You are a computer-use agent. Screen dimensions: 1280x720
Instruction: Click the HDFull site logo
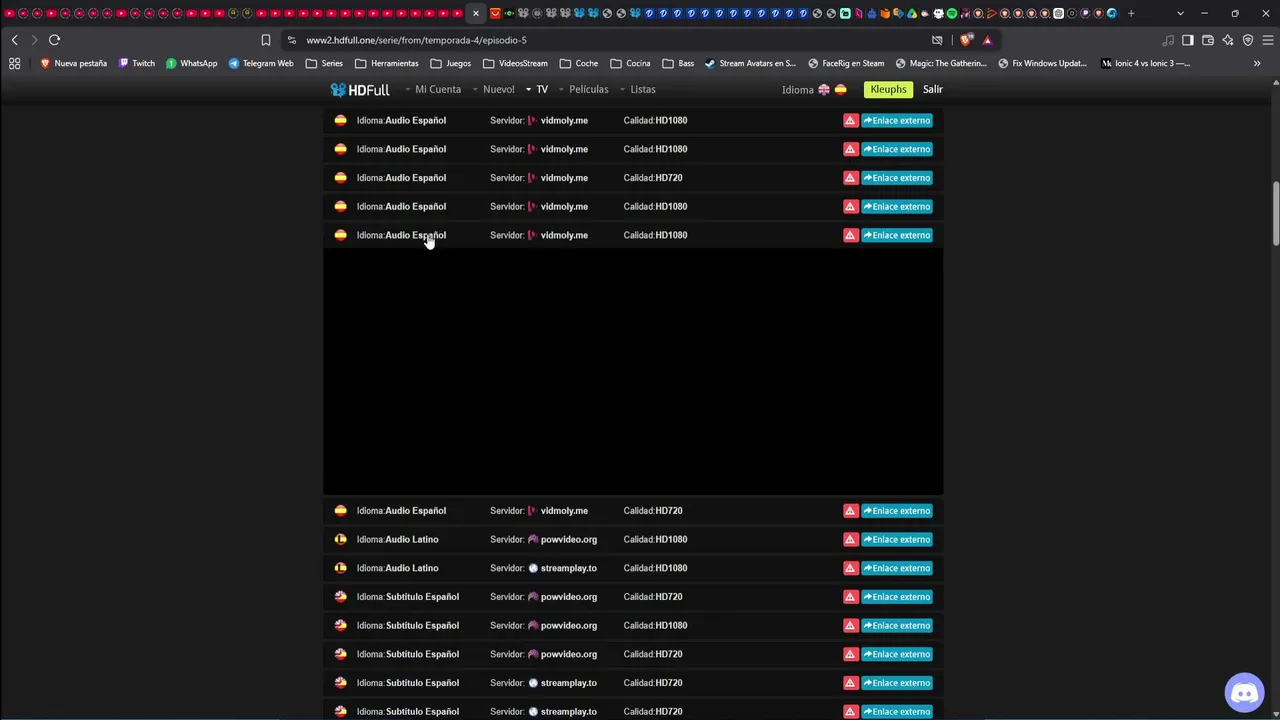(x=360, y=89)
